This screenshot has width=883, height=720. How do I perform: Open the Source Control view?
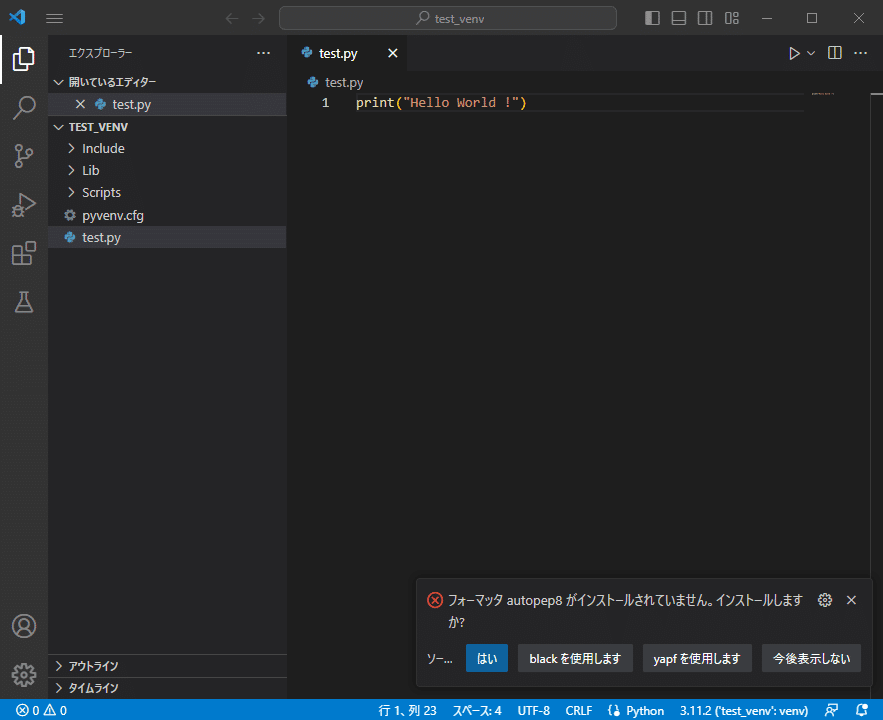[x=24, y=156]
